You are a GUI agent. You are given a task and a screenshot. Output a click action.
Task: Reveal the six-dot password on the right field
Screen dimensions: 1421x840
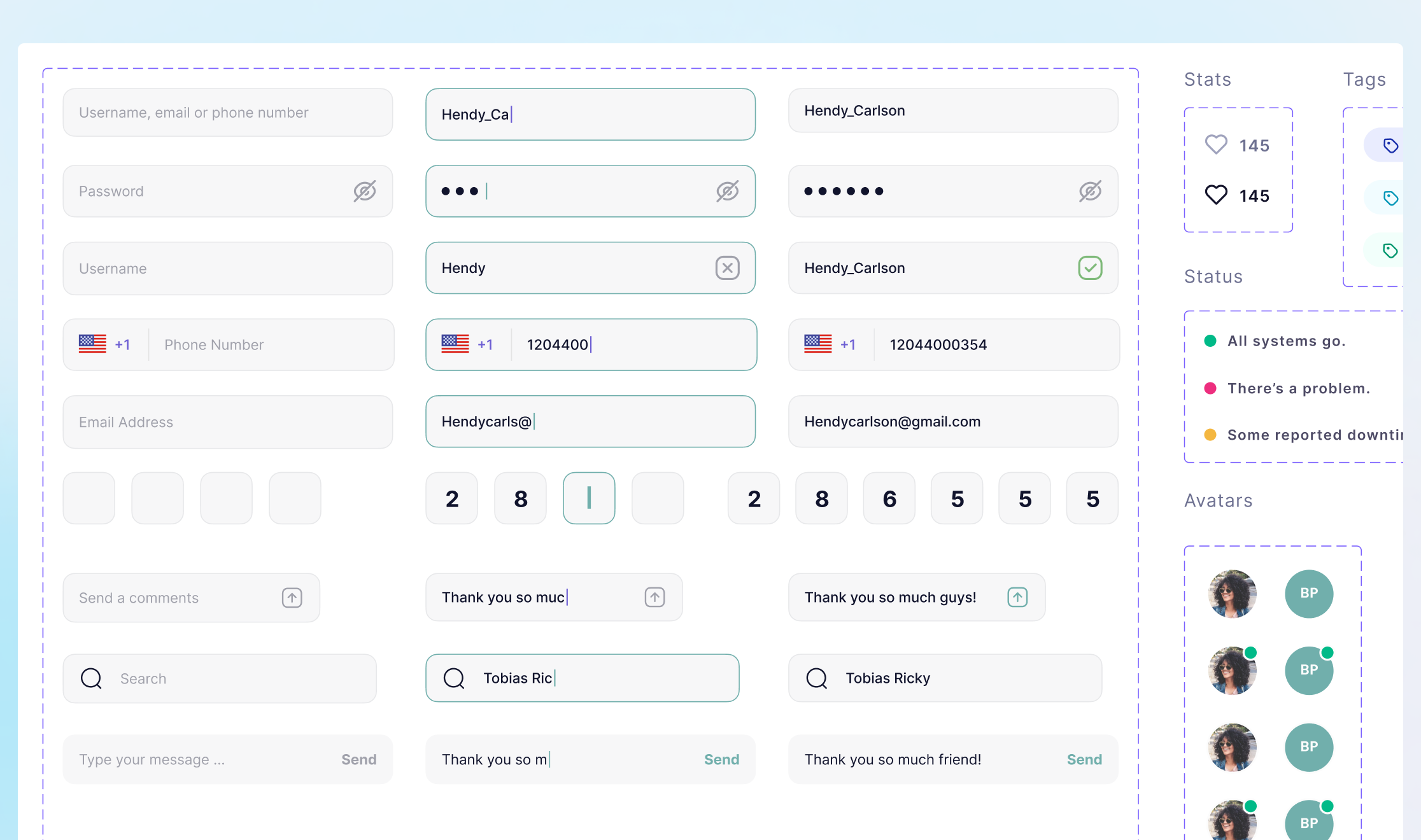(x=1090, y=191)
